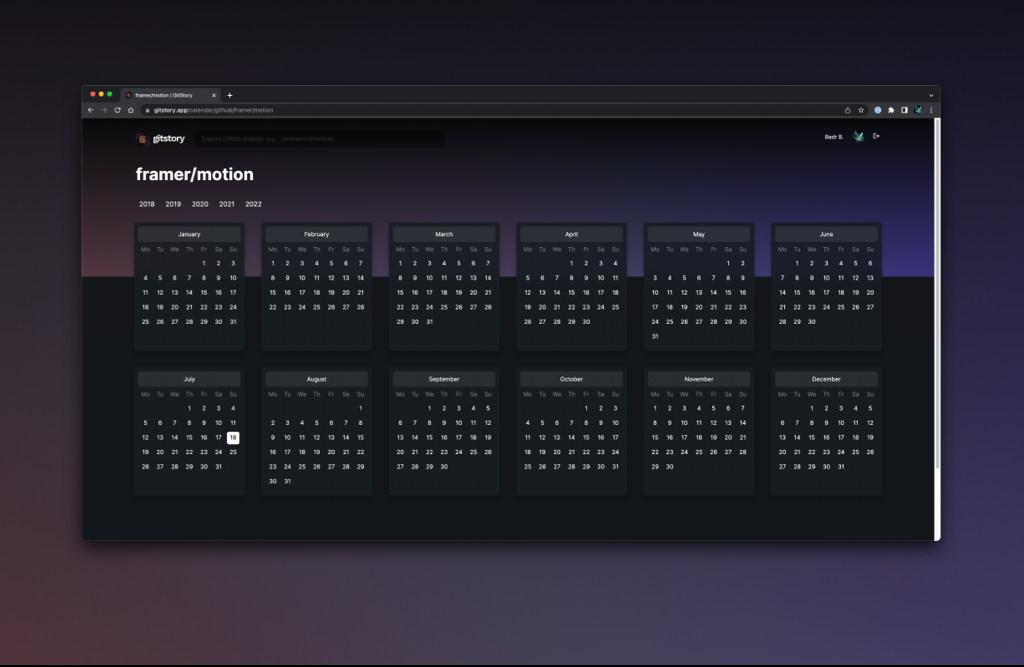This screenshot has height=667, width=1024.
Task: Click the framer/motion page heading
Action: tap(195, 174)
